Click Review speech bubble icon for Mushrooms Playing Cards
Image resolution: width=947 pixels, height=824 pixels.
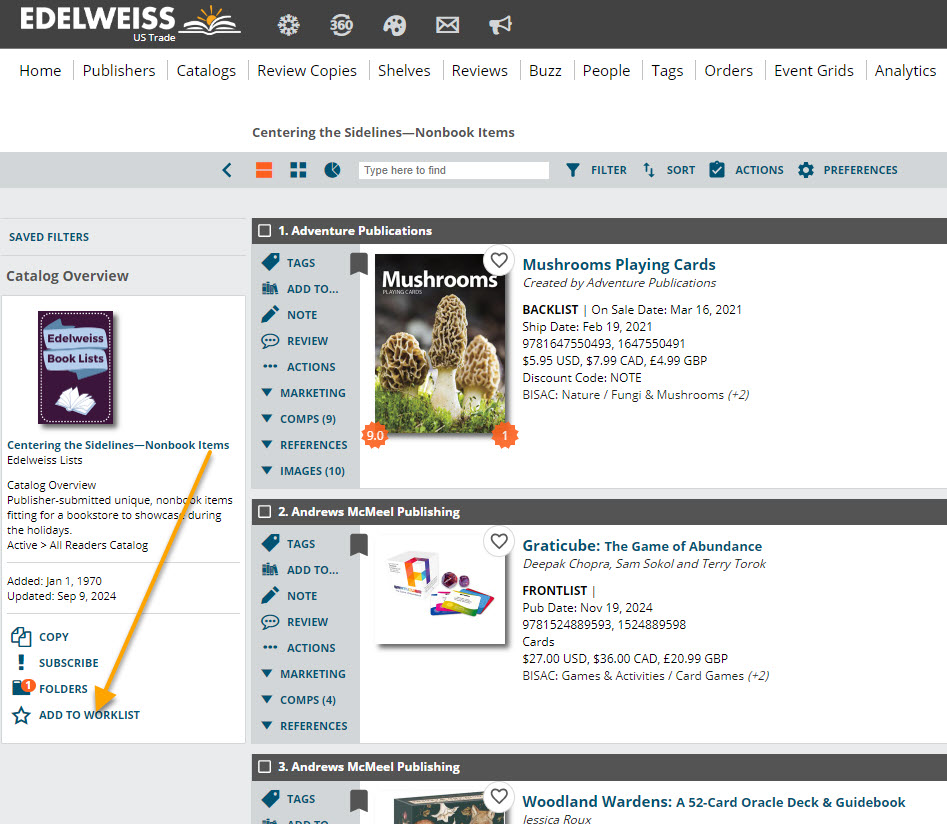(x=270, y=341)
